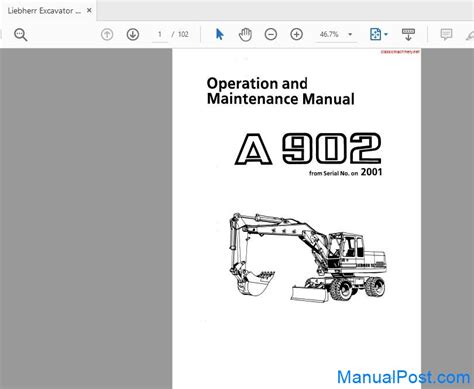Screen dimensions: 474x389
Task: Select the highlighter pen tool
Action: (x=470, y=35)
